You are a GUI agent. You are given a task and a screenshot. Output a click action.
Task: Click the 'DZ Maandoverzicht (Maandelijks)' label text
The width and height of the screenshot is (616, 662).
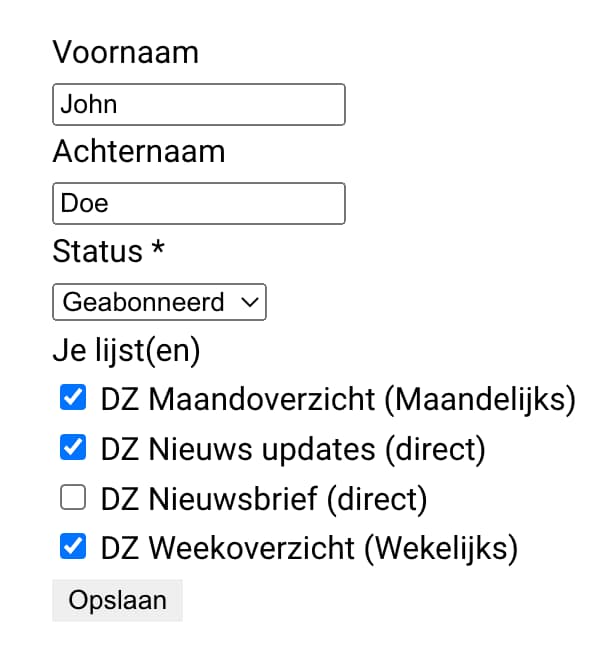338,400
